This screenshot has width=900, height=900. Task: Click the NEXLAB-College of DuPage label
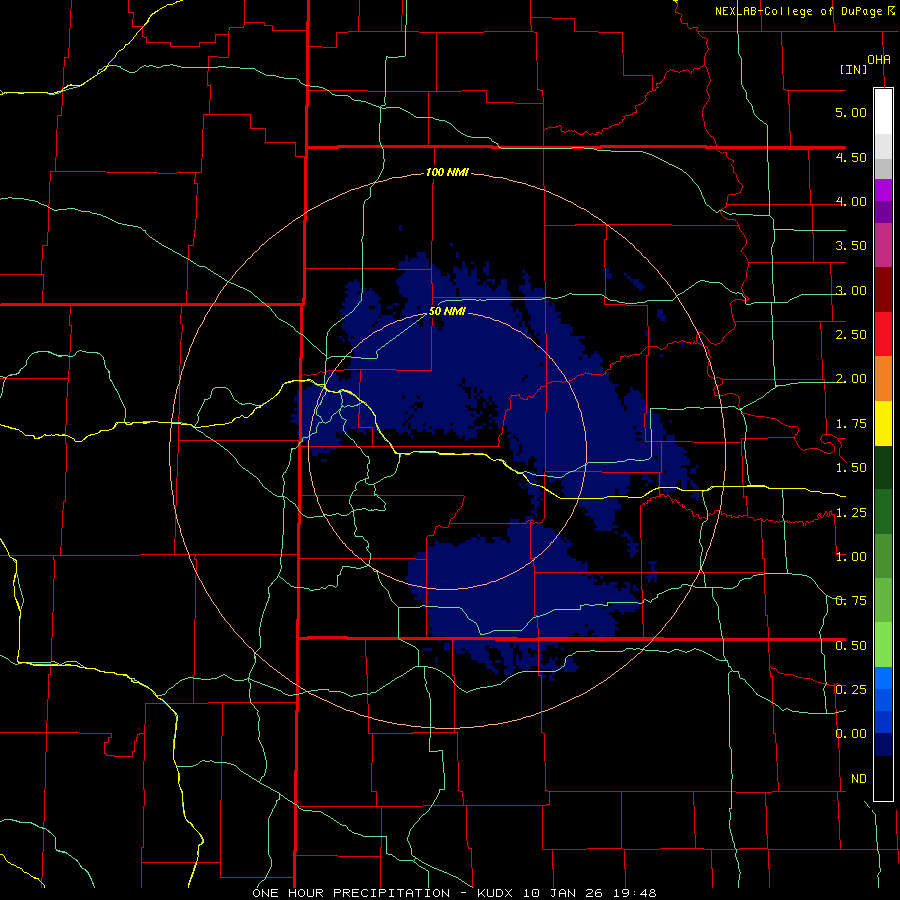tap(805, 11)
